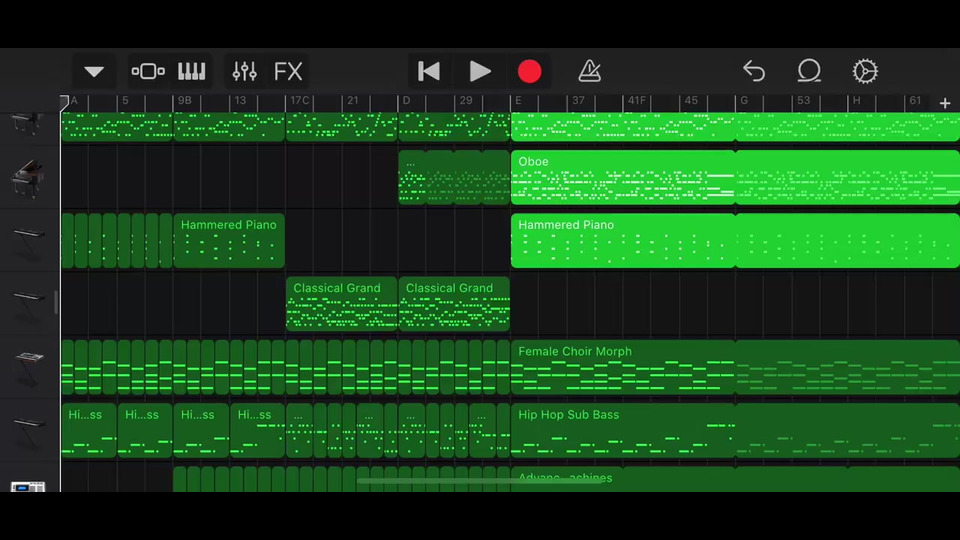Image resolution: width=960 pixels, height=540 pixels.
Task: Select first Hi...ss region at section A
Action: click(x=89, y=430)
